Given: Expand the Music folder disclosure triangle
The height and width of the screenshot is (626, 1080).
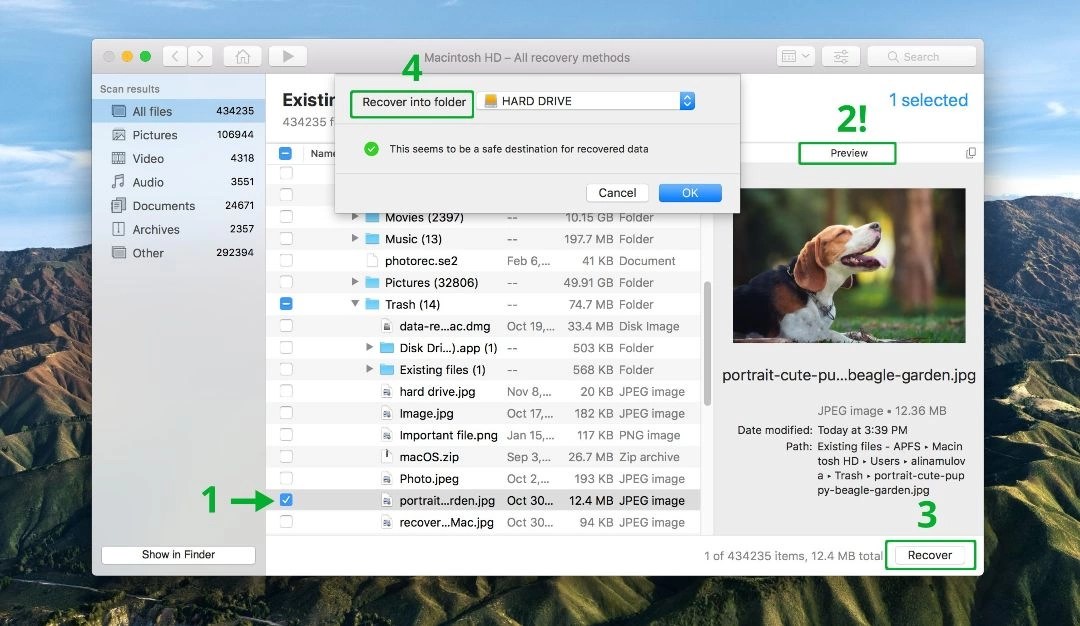Looking at the screenshot, I should (355, 238).
